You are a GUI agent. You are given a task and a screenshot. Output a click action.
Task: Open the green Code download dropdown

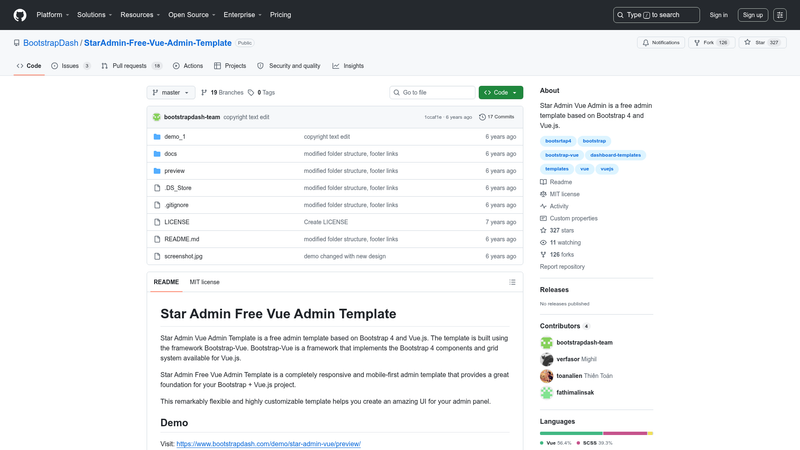(x=501, y=92)
